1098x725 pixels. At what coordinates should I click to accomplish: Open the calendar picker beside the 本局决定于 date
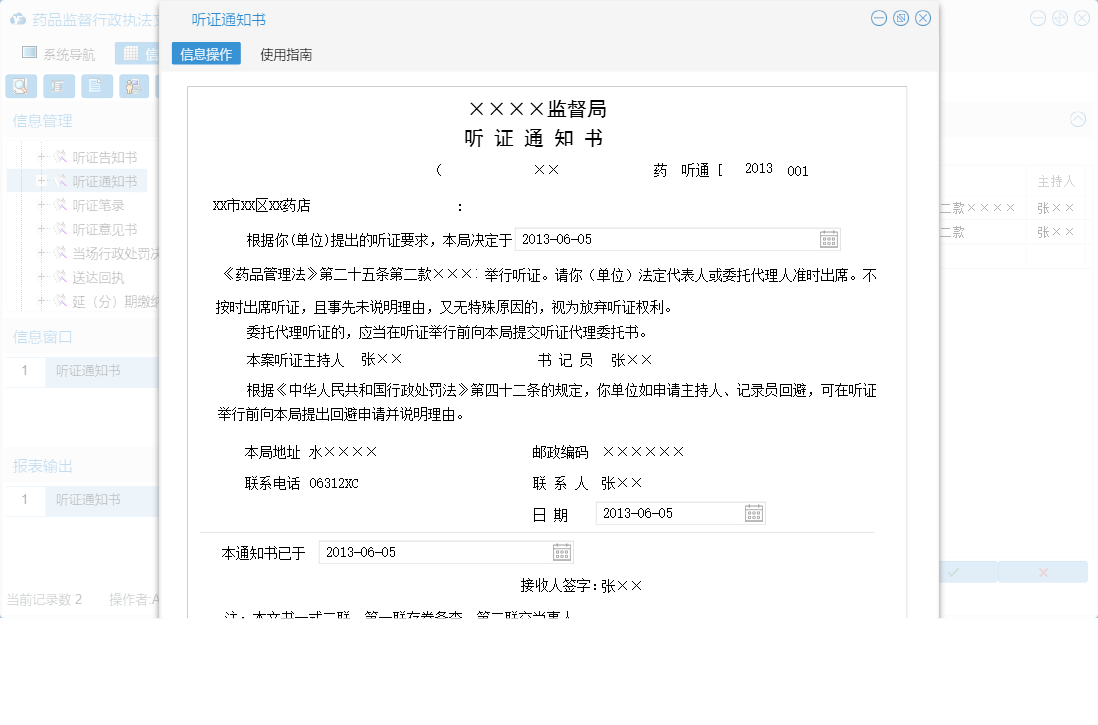829,239
